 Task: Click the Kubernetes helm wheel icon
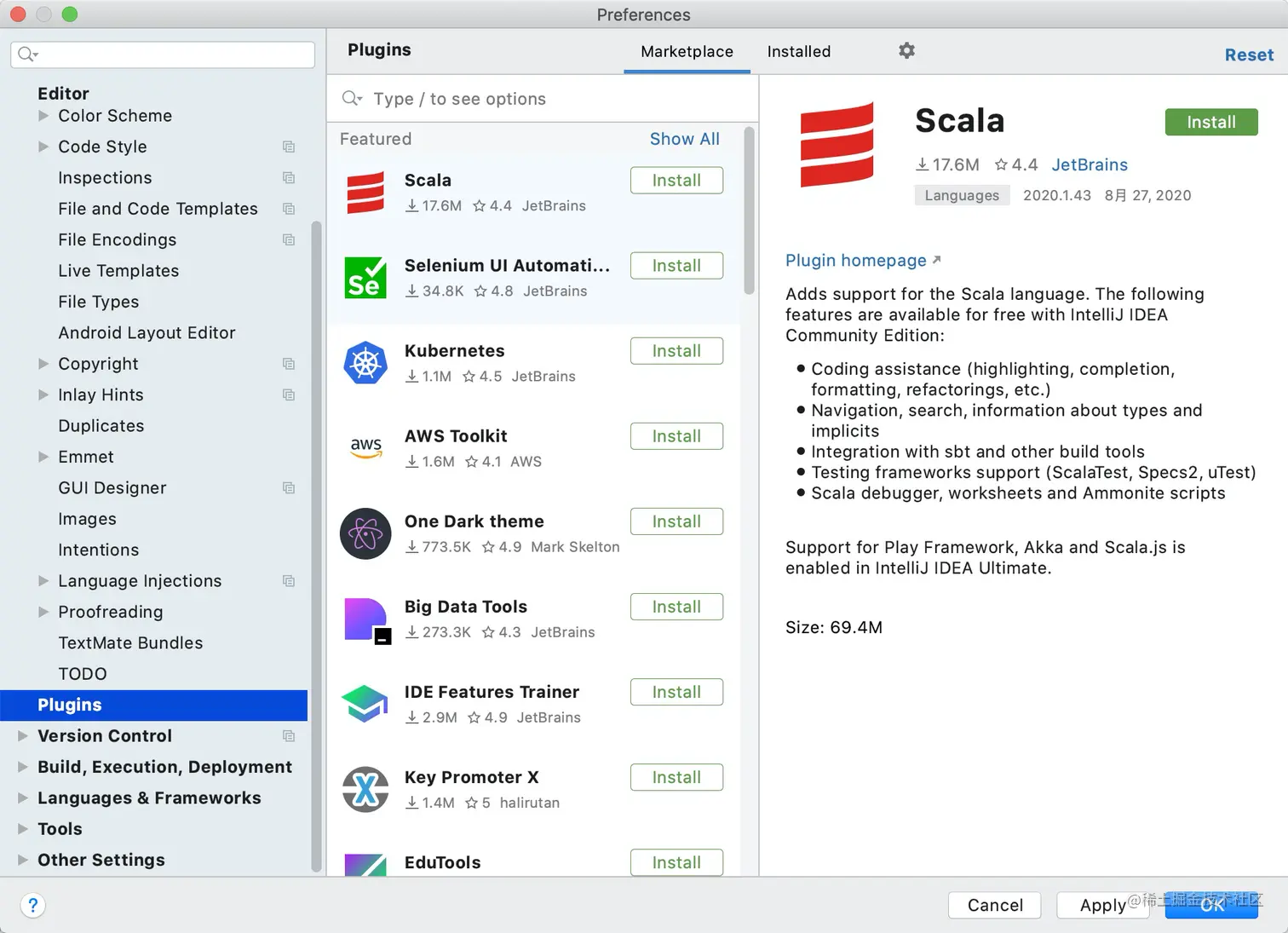[x=365, y=363]
